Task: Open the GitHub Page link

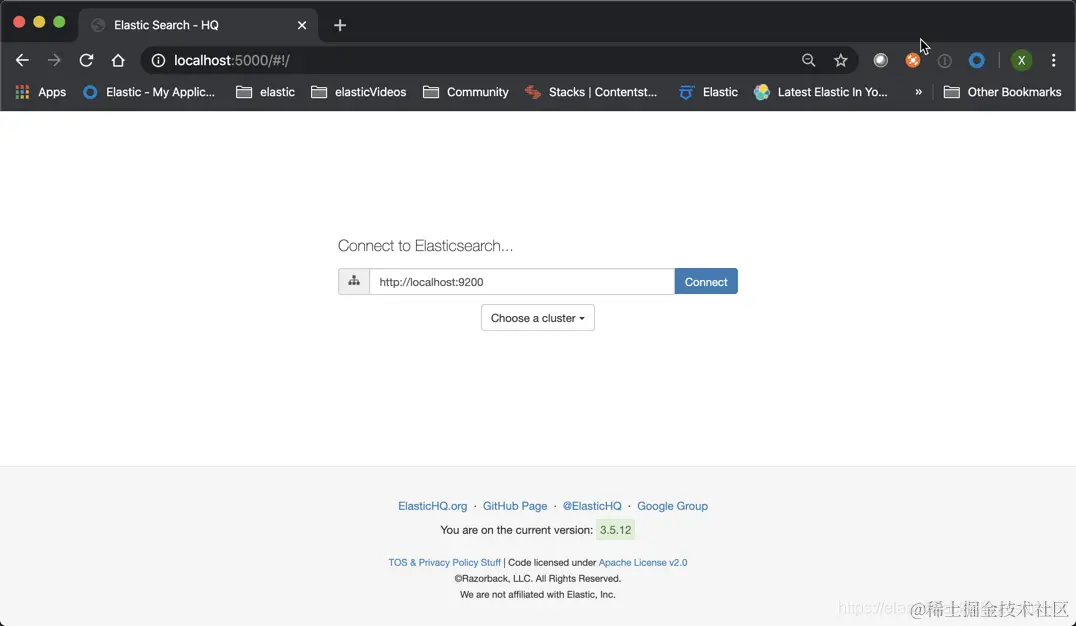Action: click(515, 506)
